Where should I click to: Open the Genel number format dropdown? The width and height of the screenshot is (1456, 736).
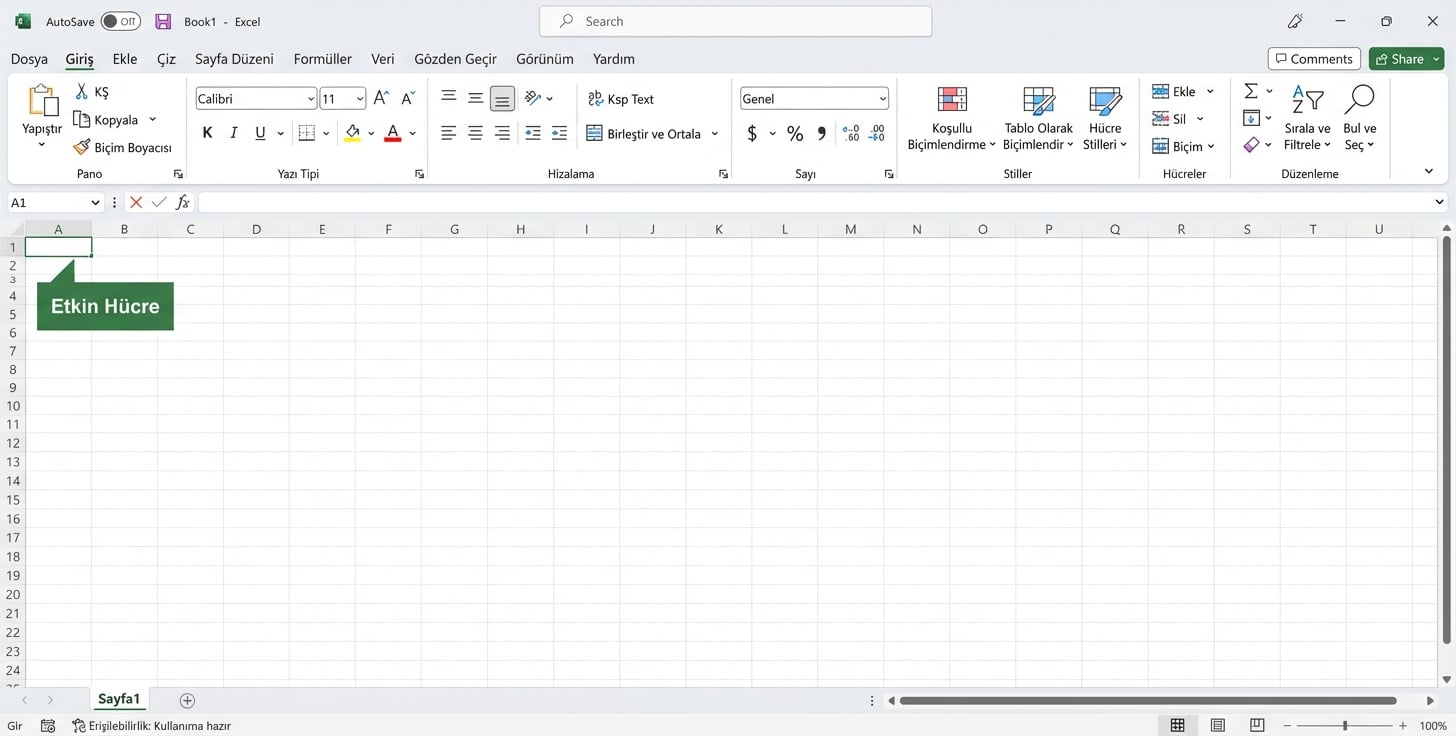pos(883,98)
